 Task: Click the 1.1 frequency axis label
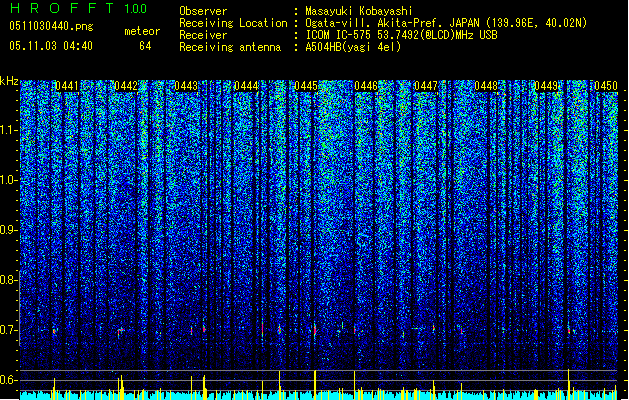[x=9, y=130]
